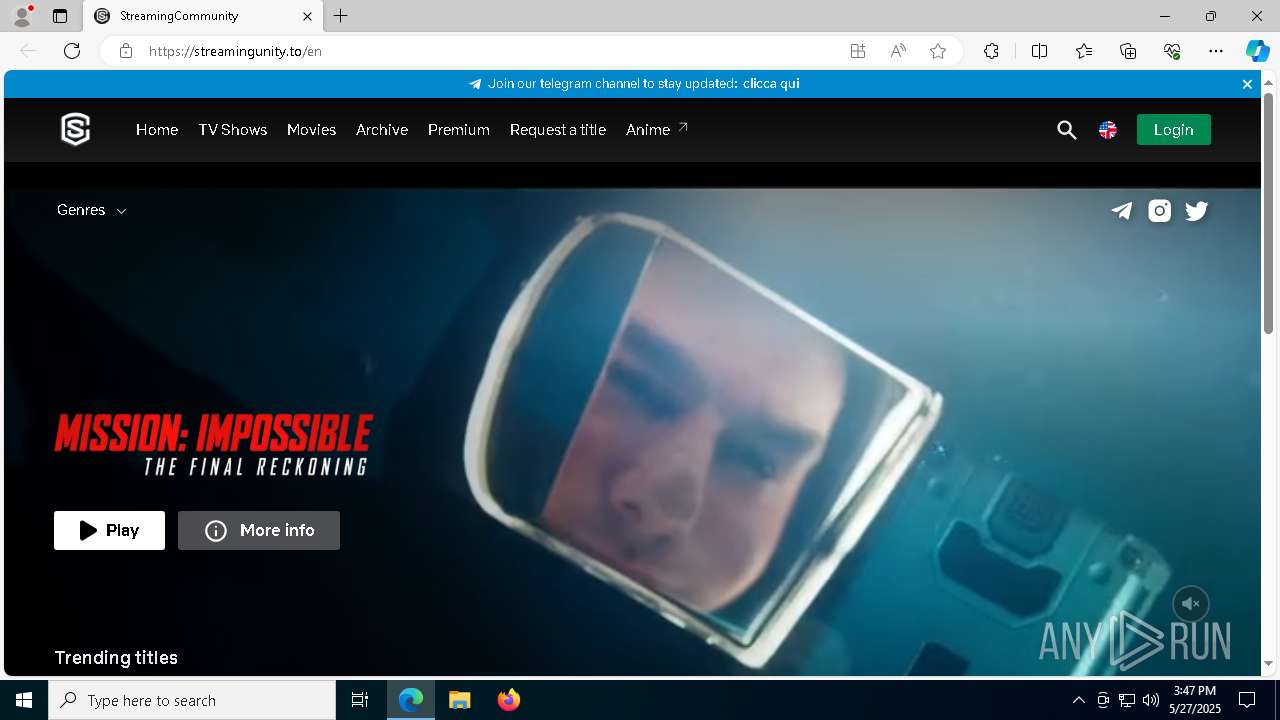Viewport: 1280px width, 720px height.
Task: Open the language flag selector
Action: pos(1108,130)
